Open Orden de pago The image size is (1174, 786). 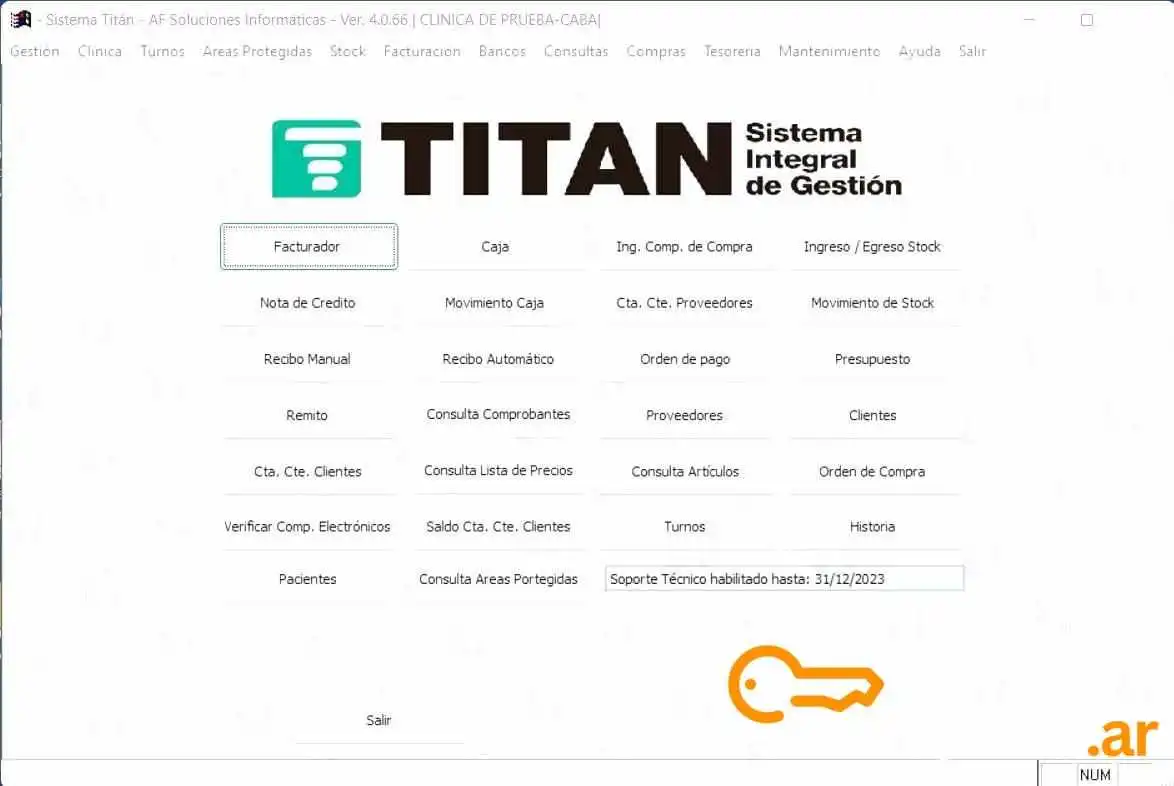(685, 359)
